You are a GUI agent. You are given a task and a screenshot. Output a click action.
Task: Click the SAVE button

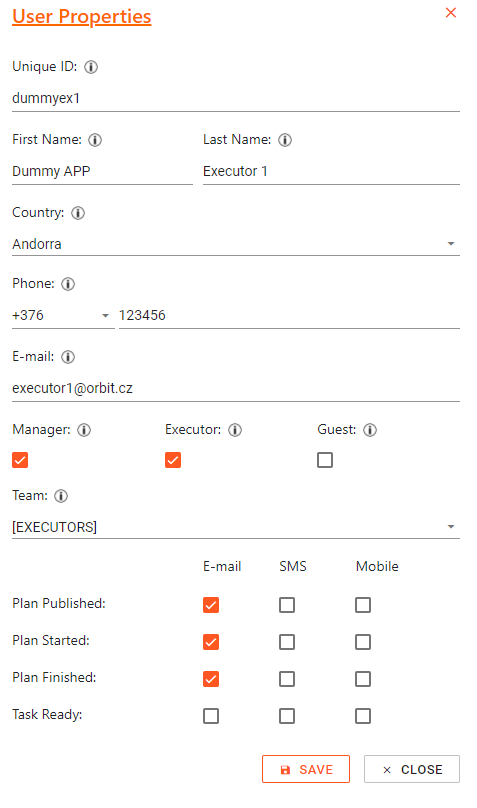[x=306, y=769]
